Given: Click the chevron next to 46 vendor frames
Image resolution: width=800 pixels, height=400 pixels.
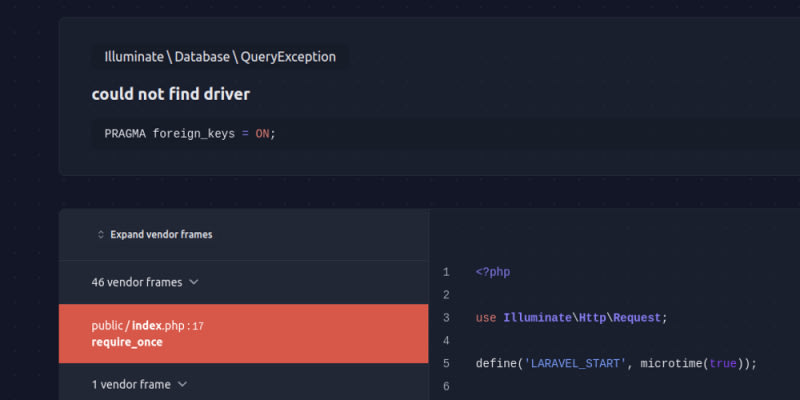Looking at the screenshot, I should [x=194, y=282].
